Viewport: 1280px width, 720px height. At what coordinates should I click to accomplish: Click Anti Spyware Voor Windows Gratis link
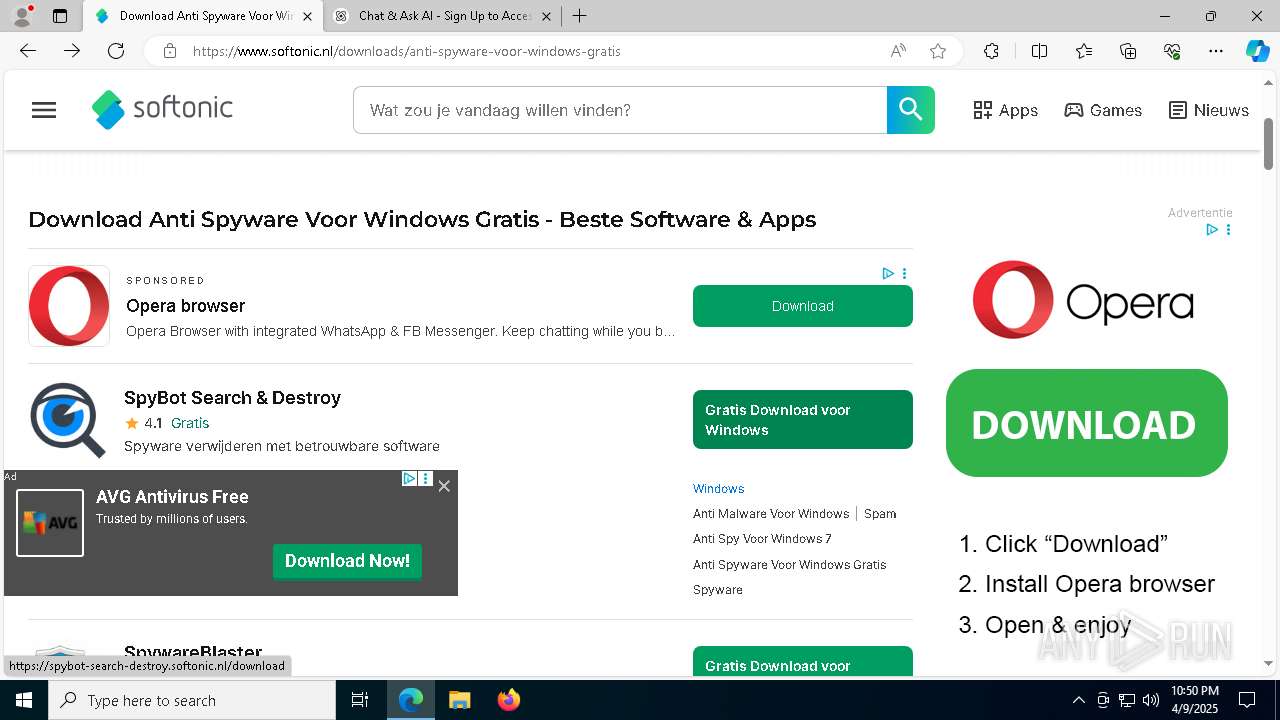[x=790, y=565]
